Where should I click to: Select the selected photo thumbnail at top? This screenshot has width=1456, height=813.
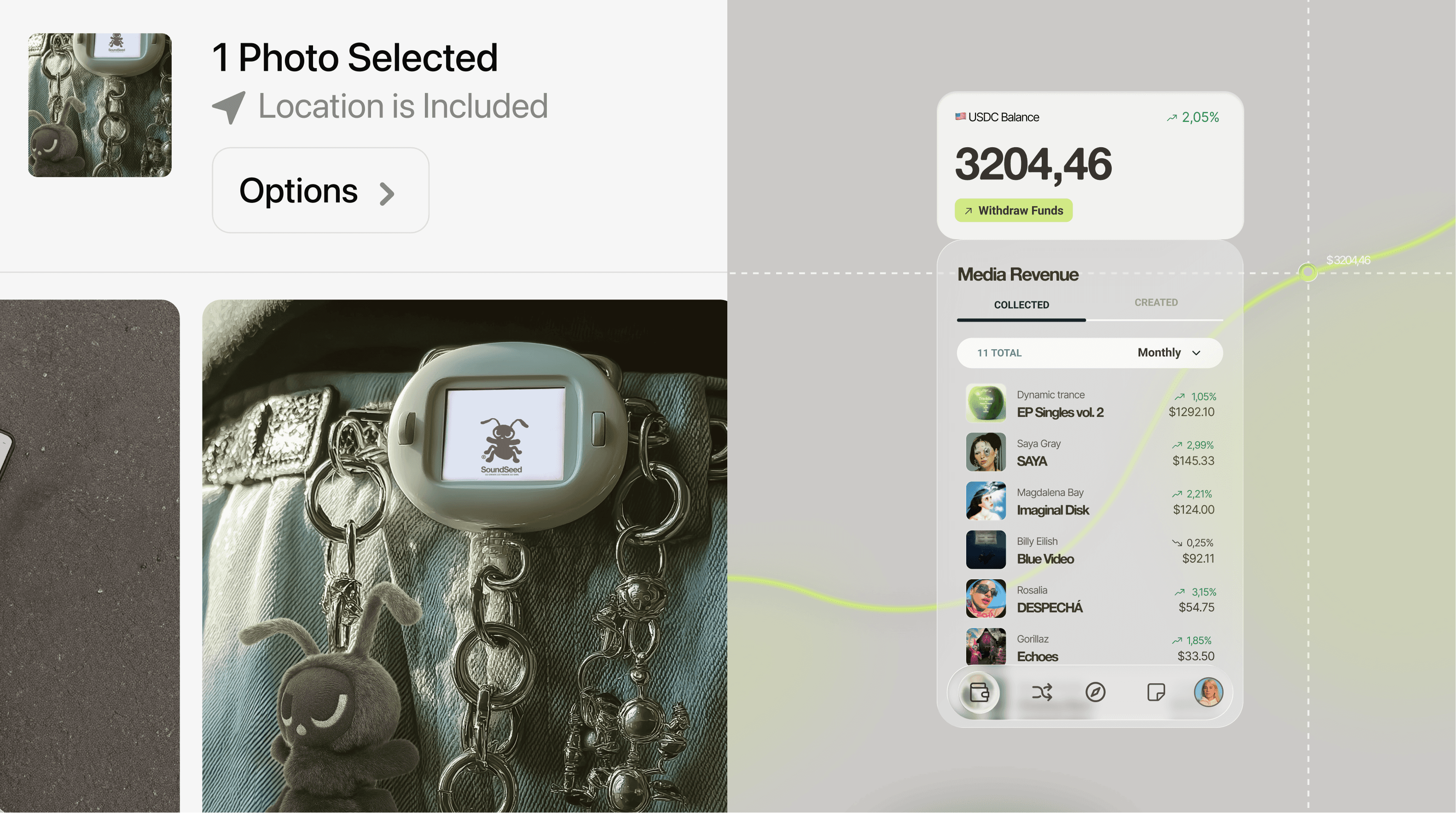pos(99,105)
